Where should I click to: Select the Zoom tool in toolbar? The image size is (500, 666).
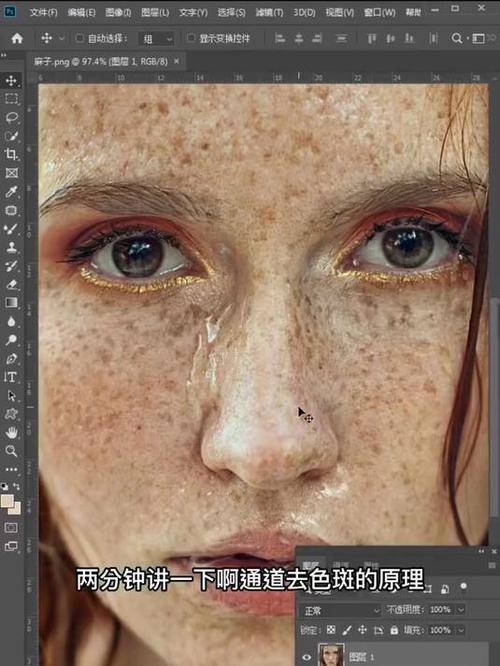(11, 451)
